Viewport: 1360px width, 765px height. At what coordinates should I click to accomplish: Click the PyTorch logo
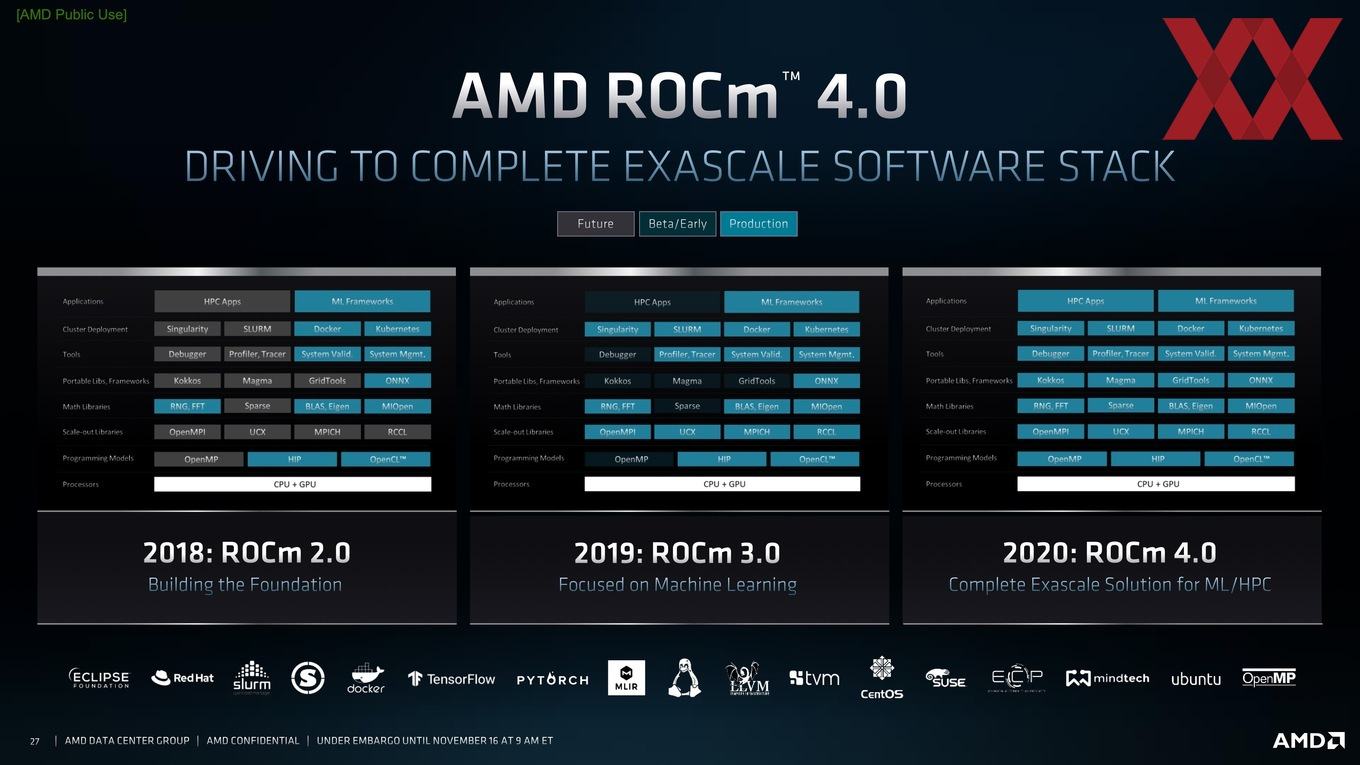click(552, 680)
